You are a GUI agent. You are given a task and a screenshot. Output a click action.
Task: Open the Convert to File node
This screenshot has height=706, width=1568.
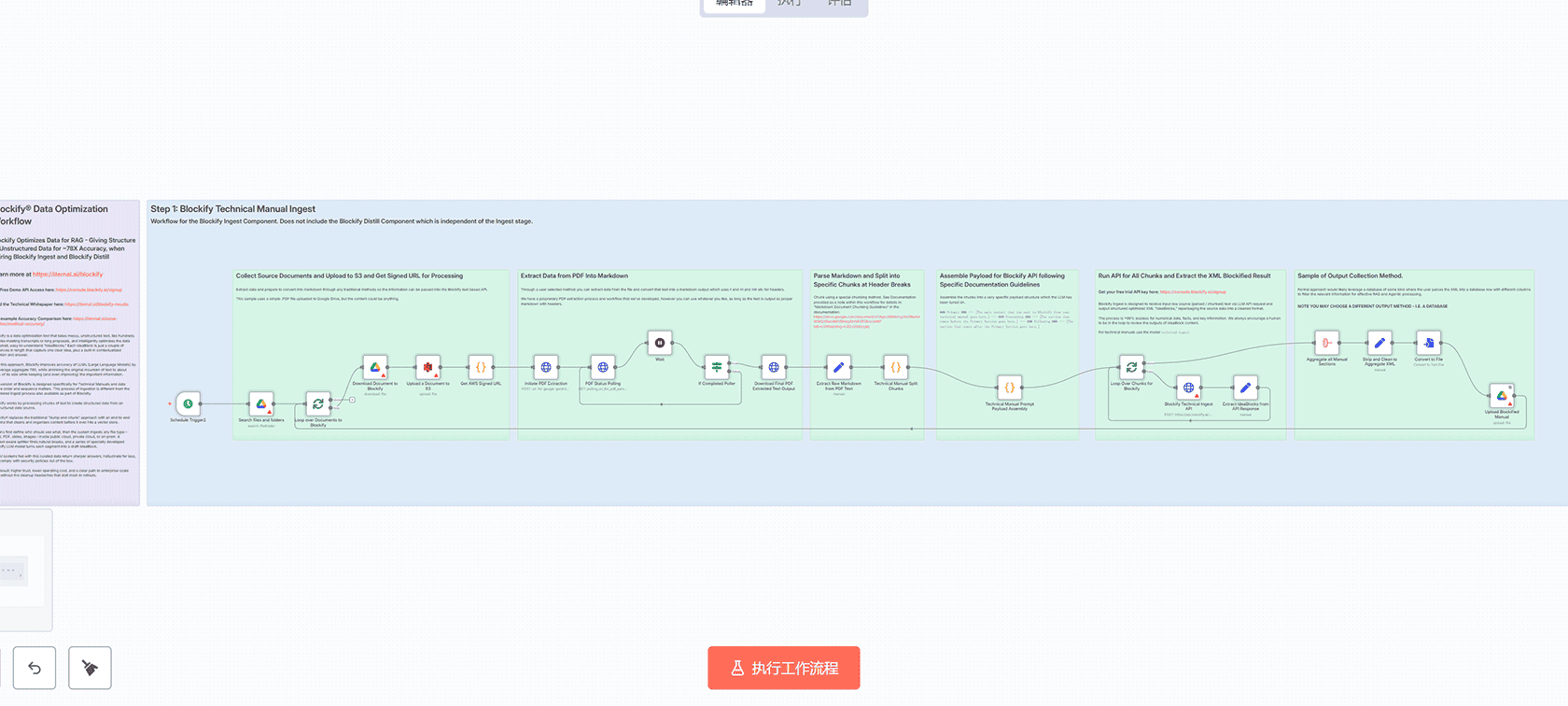(x=1428, y=343)
